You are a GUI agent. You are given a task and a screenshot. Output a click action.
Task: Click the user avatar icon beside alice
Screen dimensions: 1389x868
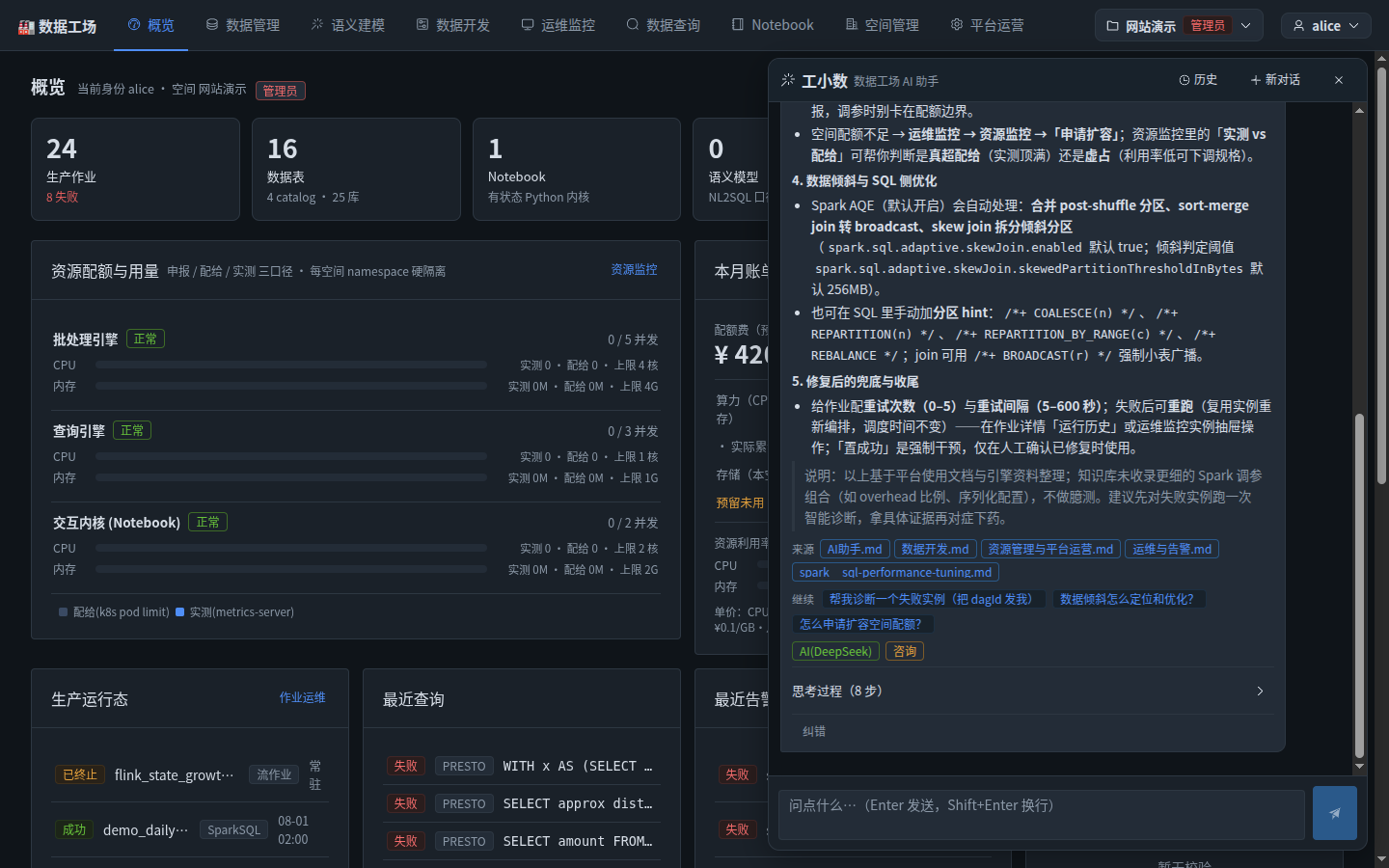pos(1298,26)
